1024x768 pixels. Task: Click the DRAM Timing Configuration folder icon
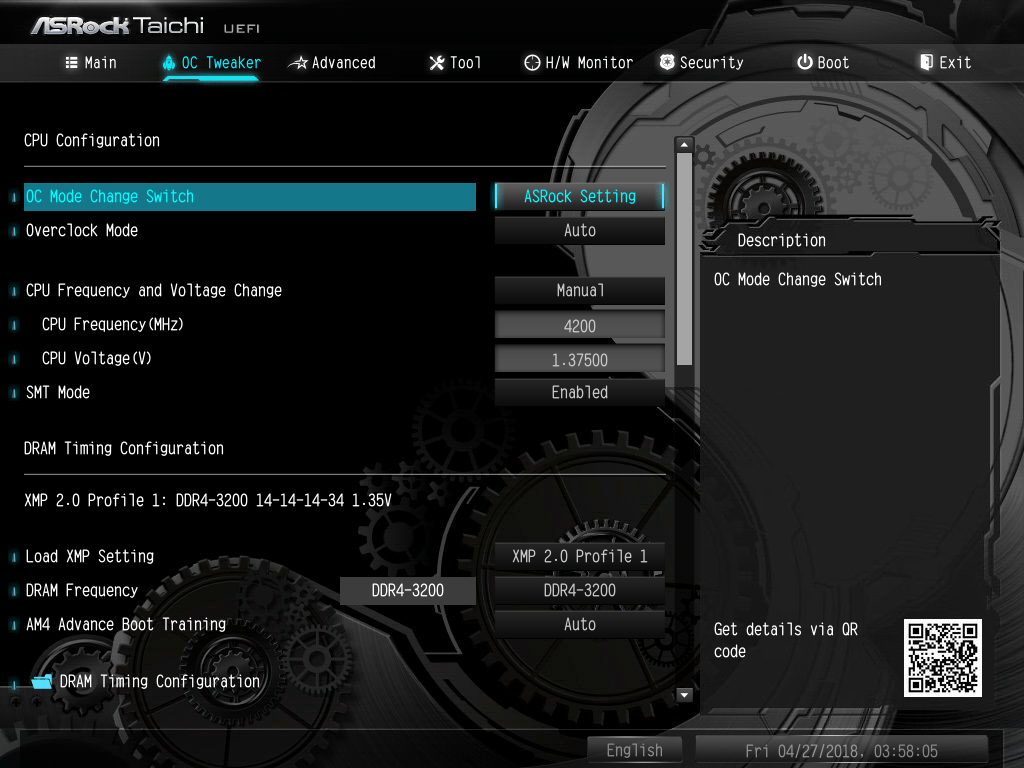(42, 682)
